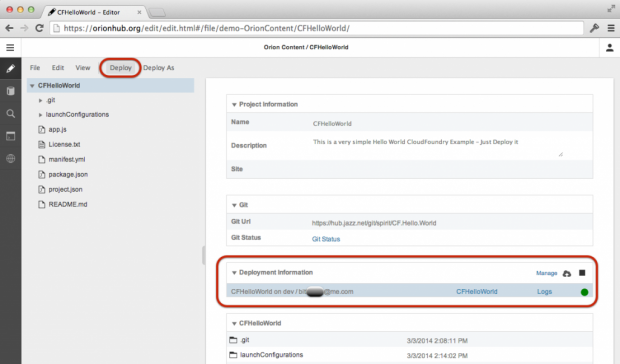Collapse the CFHelloWorld root tree node
Viewport: 620px width, 364px height.
tap(32, 86)
